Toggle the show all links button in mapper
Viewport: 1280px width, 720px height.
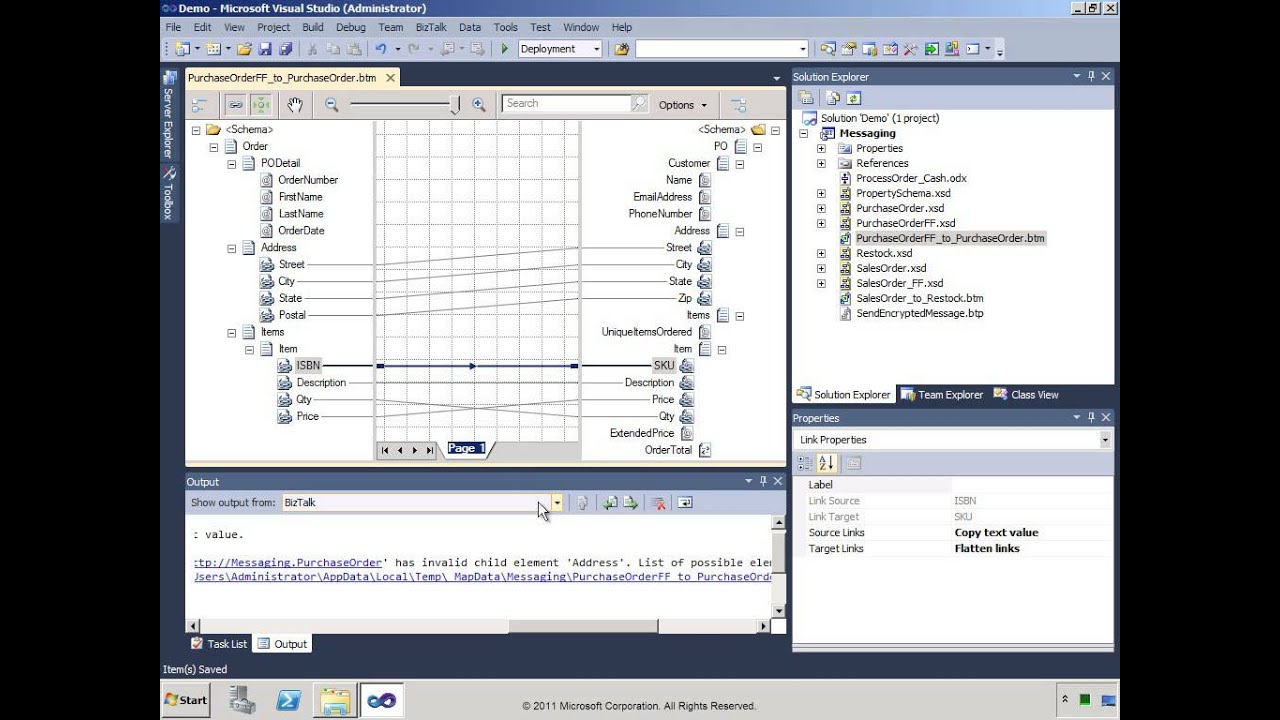[235, 104]
